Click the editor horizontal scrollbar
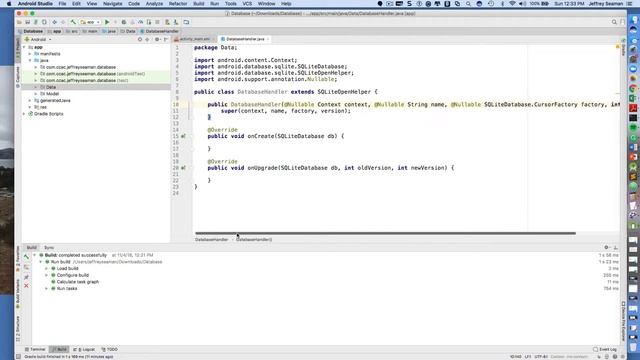The image size is (640, 360). click(385, 233)
